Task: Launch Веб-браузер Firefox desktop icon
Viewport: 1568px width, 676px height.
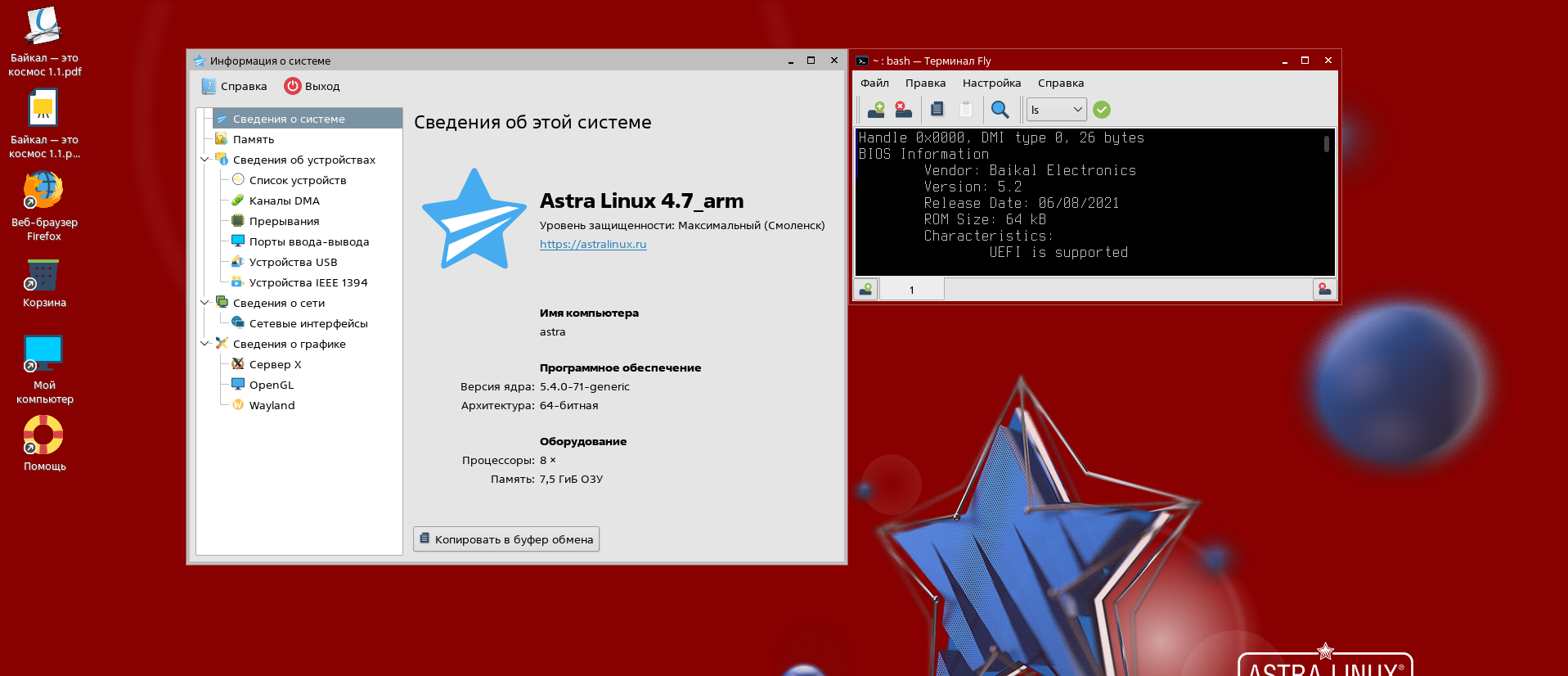Action: click(44, 206)
